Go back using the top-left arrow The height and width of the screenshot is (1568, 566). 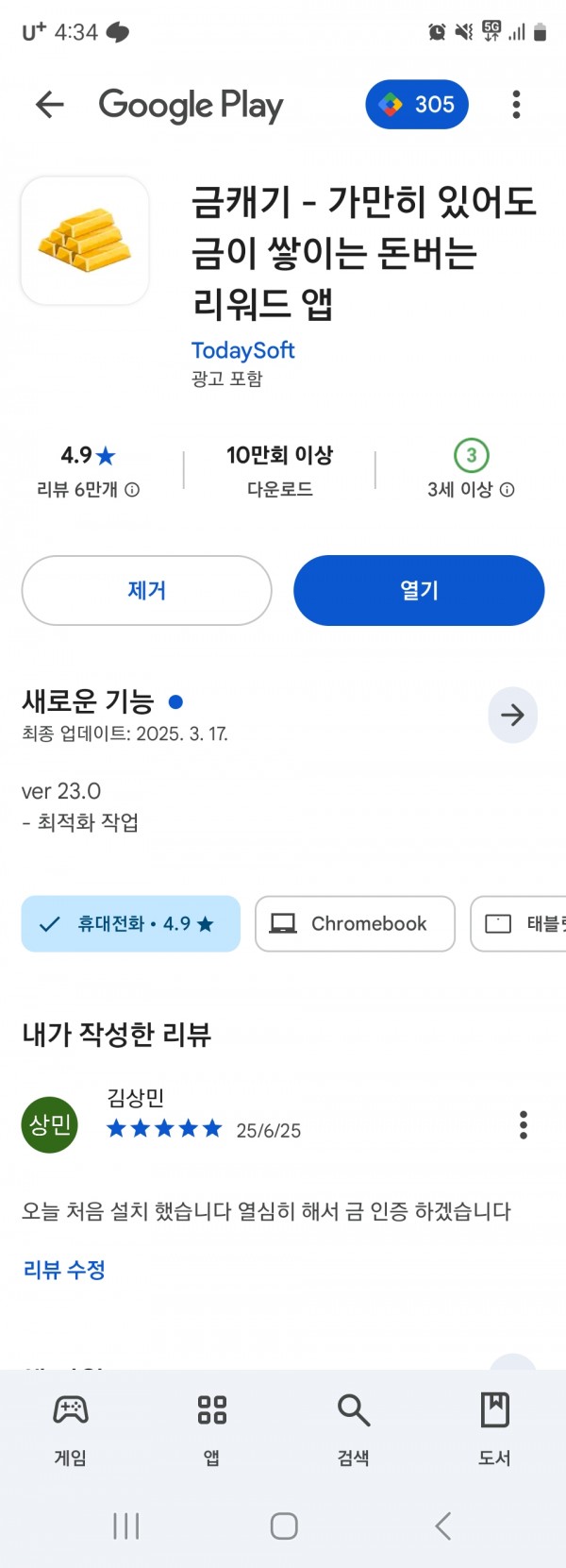tap(49, 105)
